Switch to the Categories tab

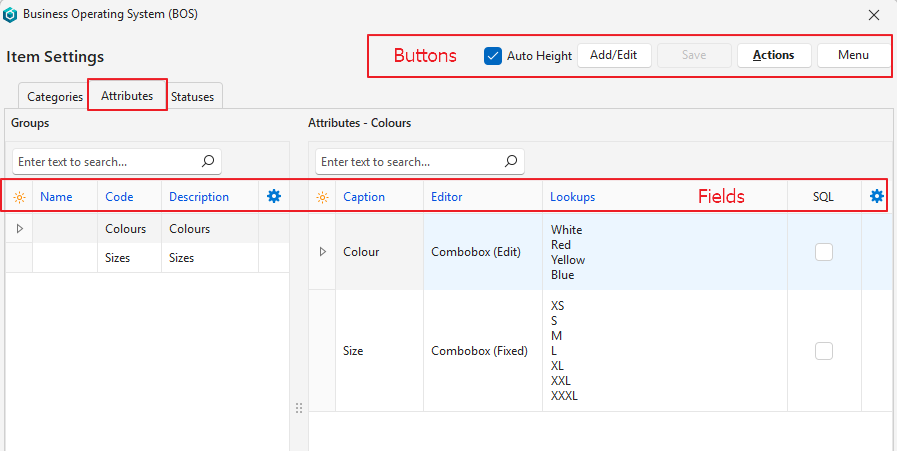55,97
